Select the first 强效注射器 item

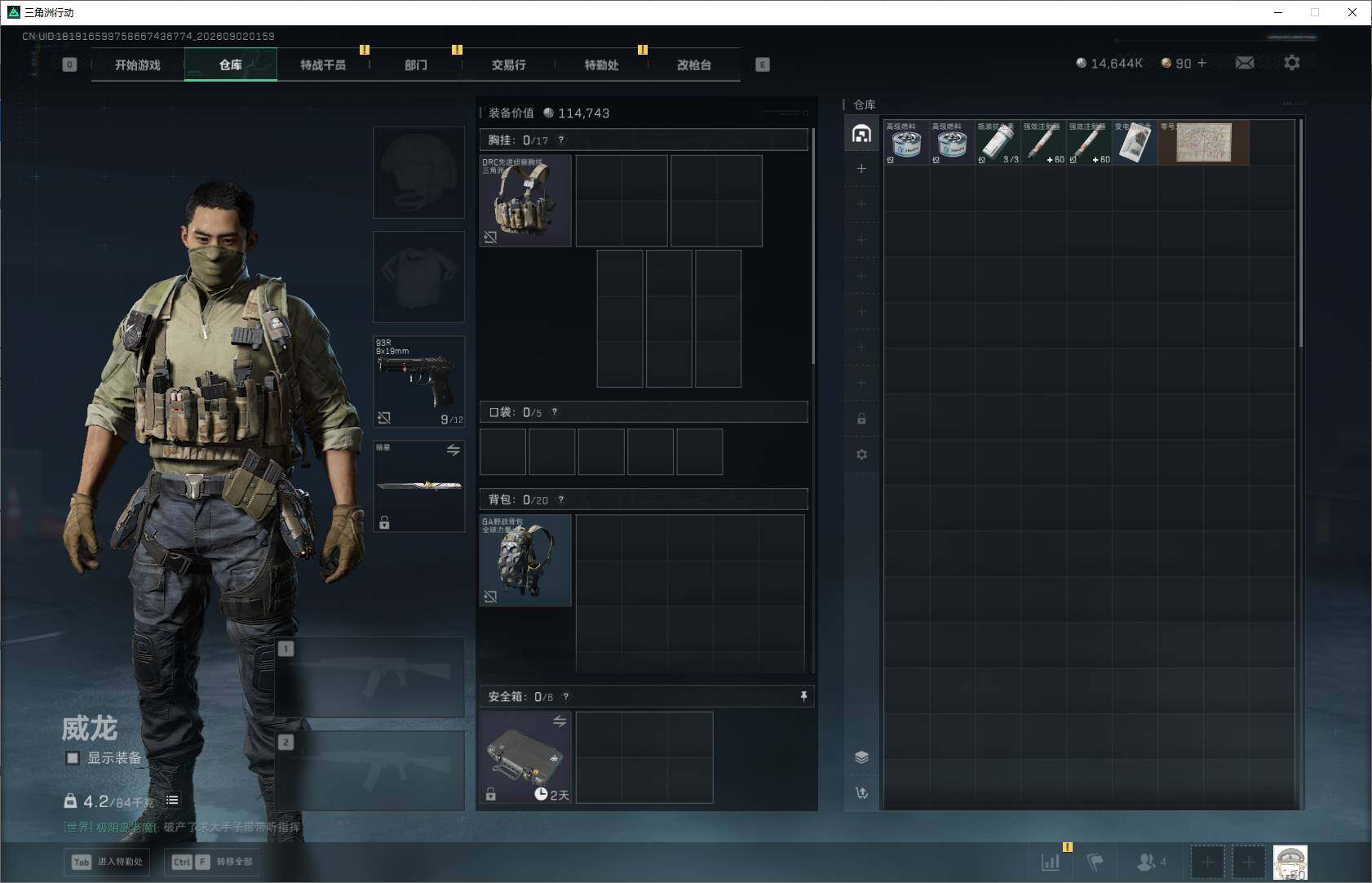(x=1043, y=143)
